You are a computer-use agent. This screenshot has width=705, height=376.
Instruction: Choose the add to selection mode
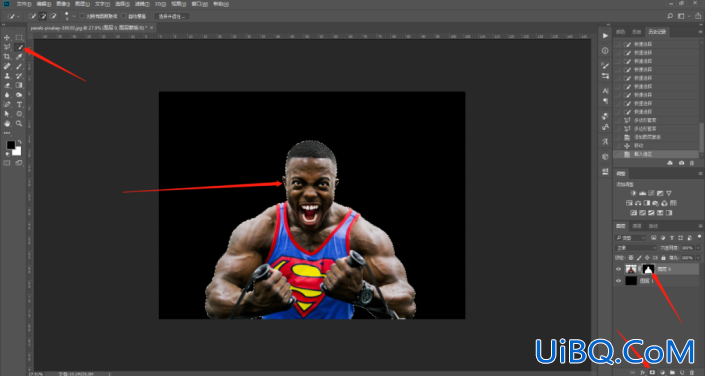point(43,16)
